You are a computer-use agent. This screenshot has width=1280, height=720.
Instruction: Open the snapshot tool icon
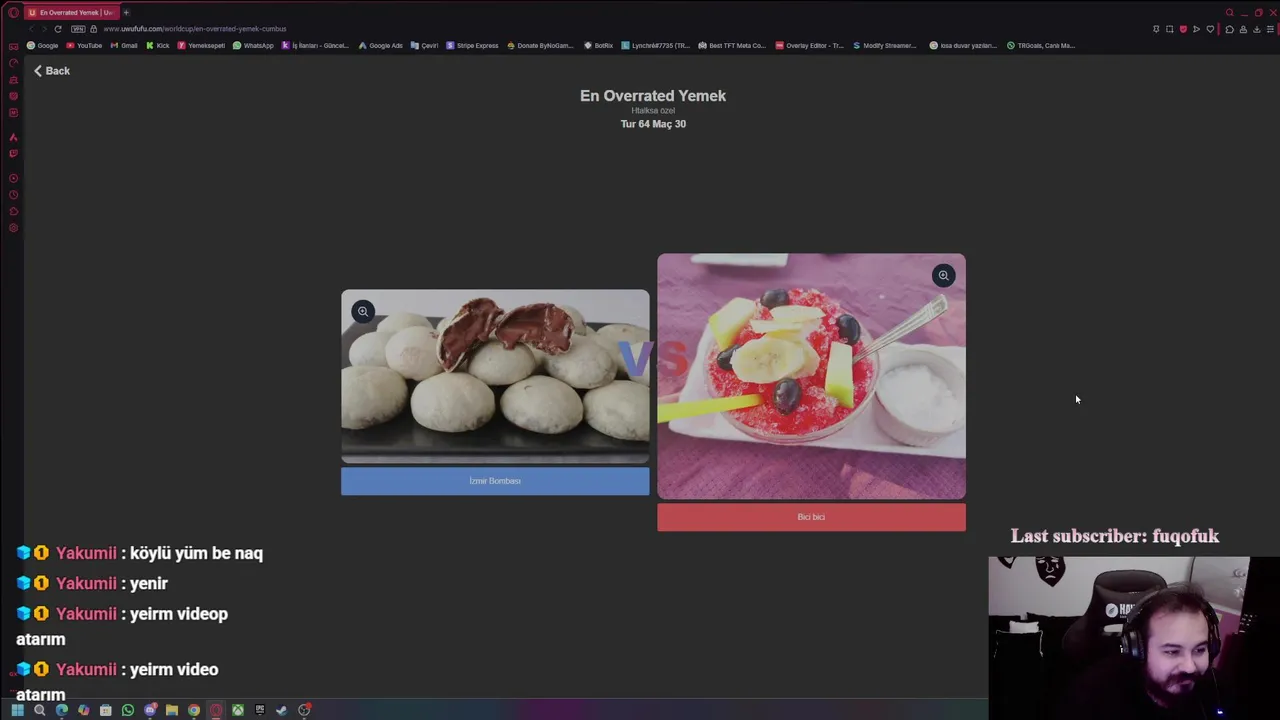[x=1169, y=29]
